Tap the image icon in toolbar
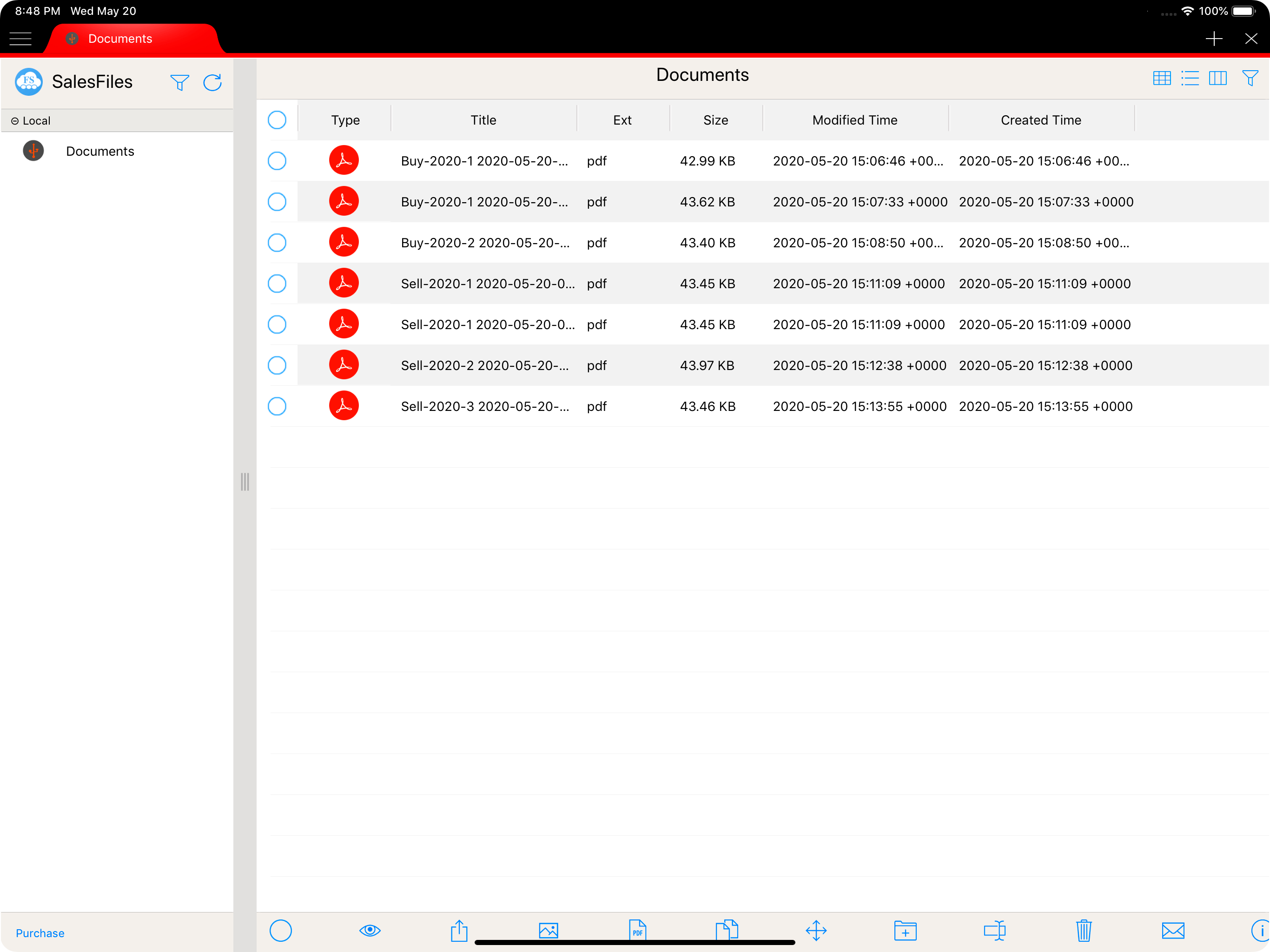This screenshot has width=1270, height=952. pyautogui.click(x=549, y=930)
